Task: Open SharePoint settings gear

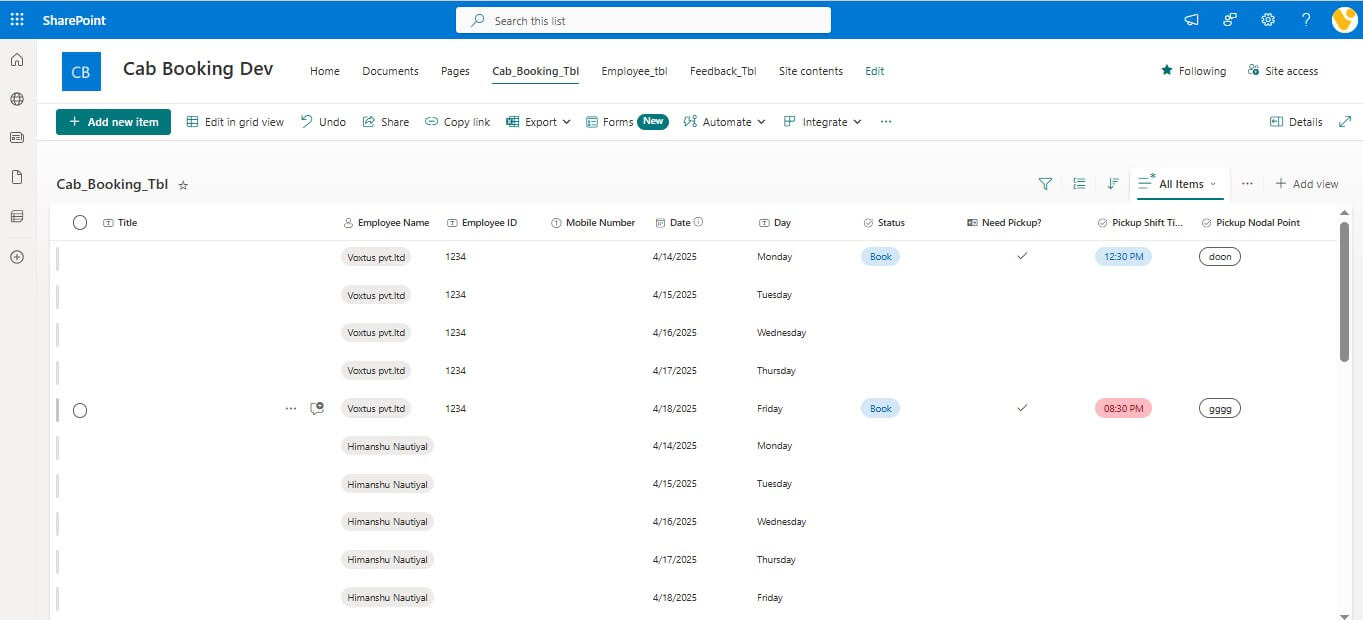Action: 1267,19
